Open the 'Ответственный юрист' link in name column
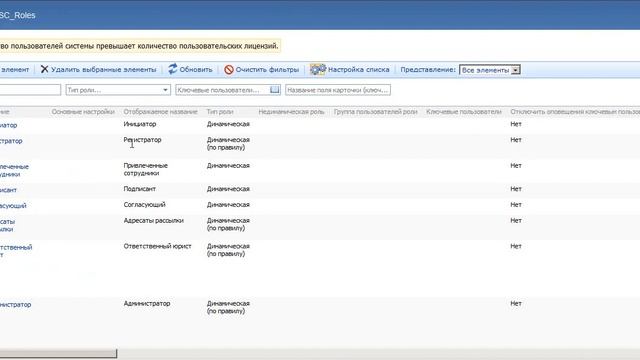 pyautogui.click(x=16, y=251)
